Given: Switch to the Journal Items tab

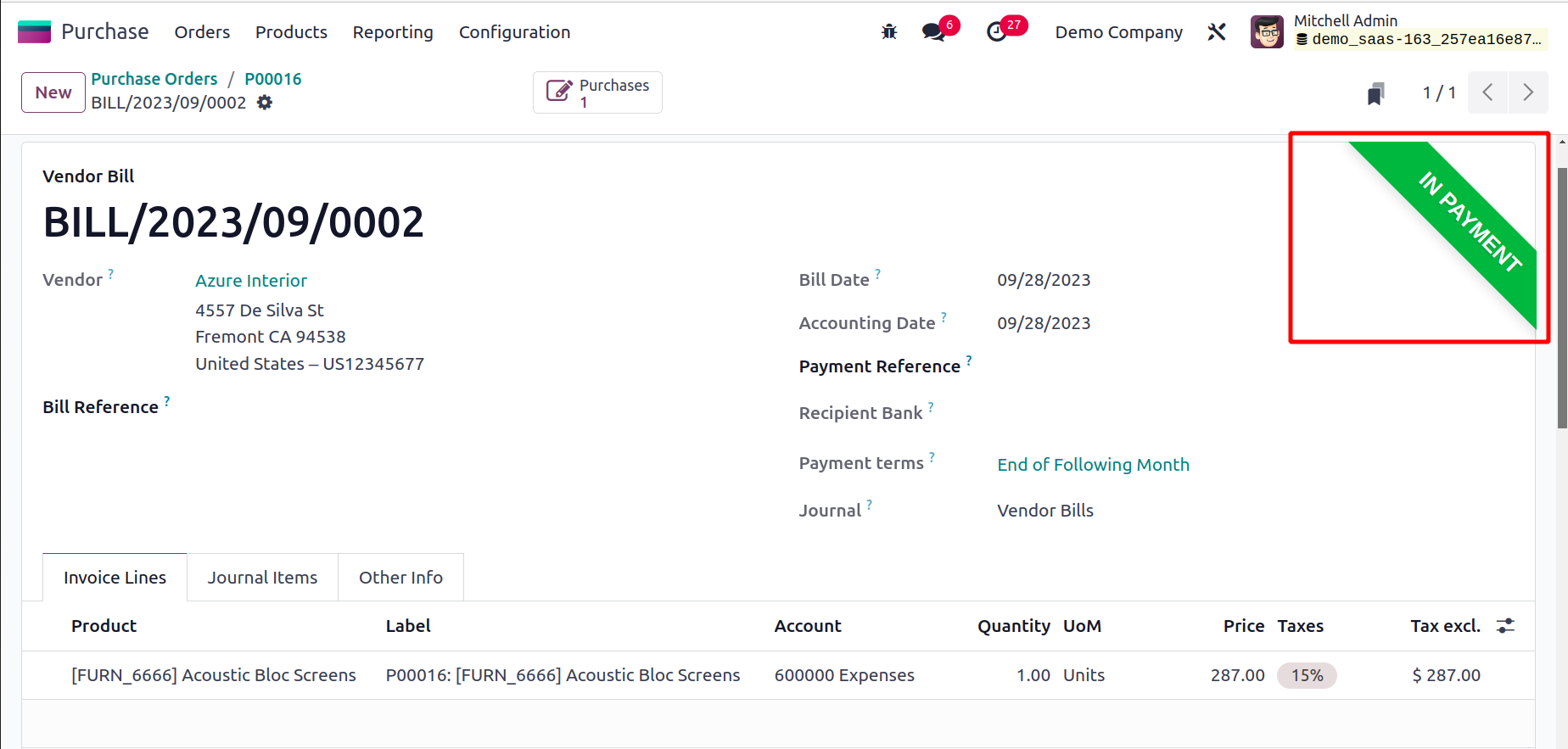Looking at the screenshot, I should 262,578.
